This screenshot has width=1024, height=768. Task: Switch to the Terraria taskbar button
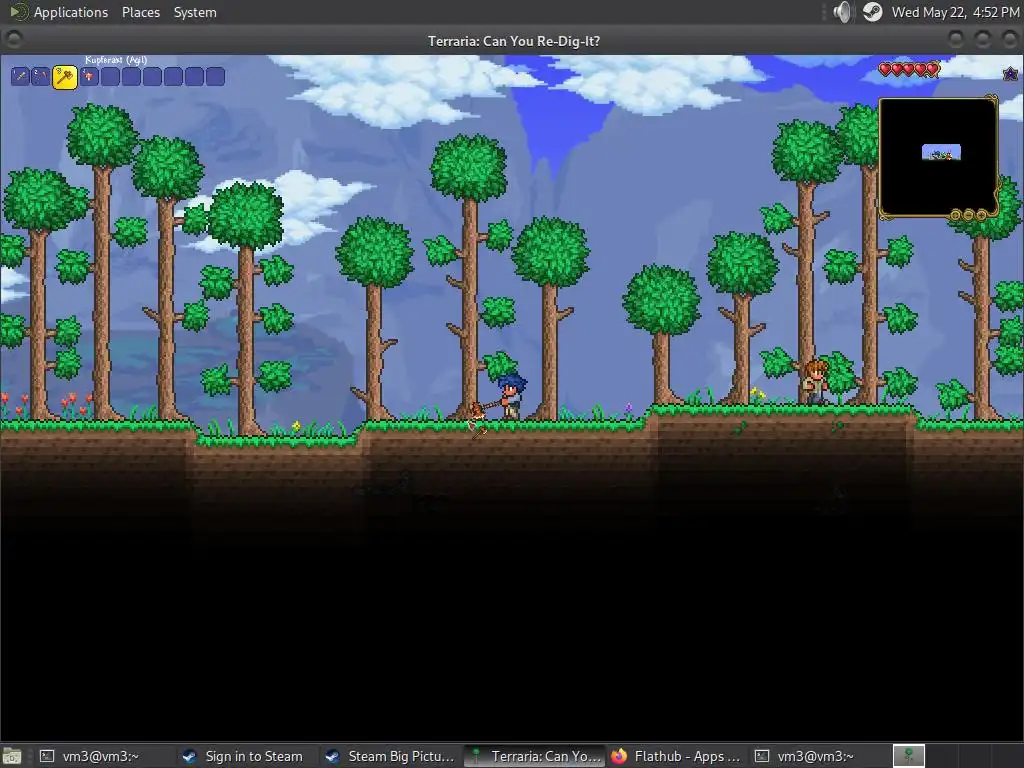point(534,756)
